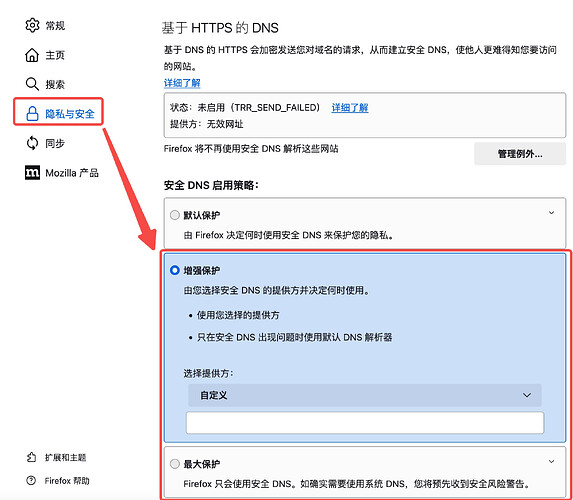Click the 基于 HTTPS 的 DNS heading
The height and width of the screenshot is (500, 573).
click(220, 28)
